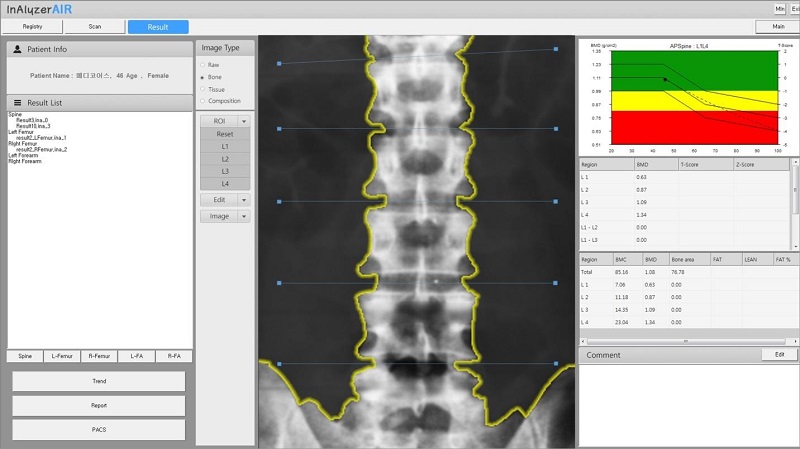Select the Raw image type
Screen dimensions: 800x449
tap(202, 65)
